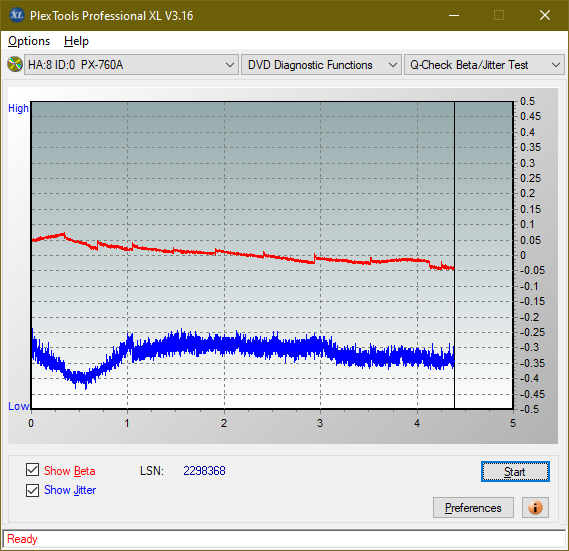
Task: Close the PlexTools Professional window
Action: (545, 15)
